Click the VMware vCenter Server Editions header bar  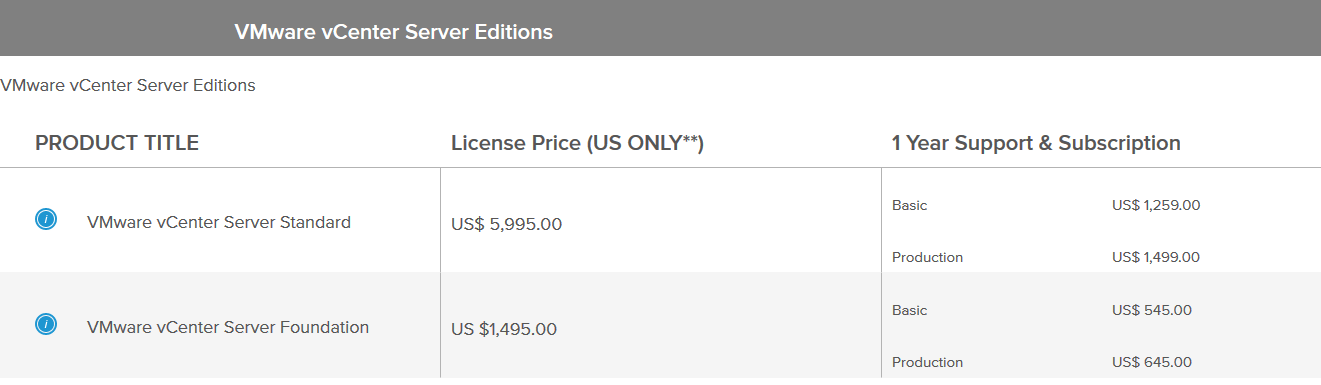pos(660,28)
